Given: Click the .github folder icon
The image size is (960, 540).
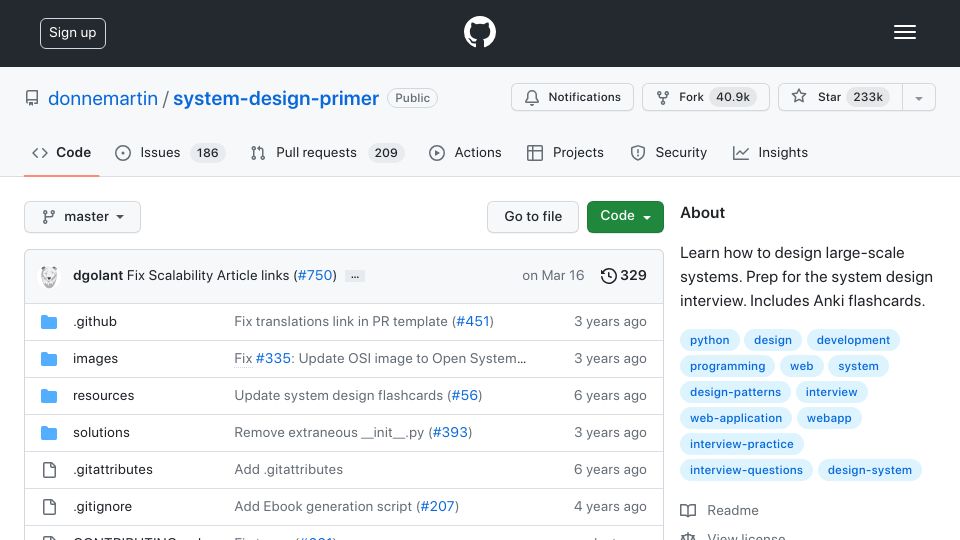Looking at the screenshot, I should coord(49,321).
